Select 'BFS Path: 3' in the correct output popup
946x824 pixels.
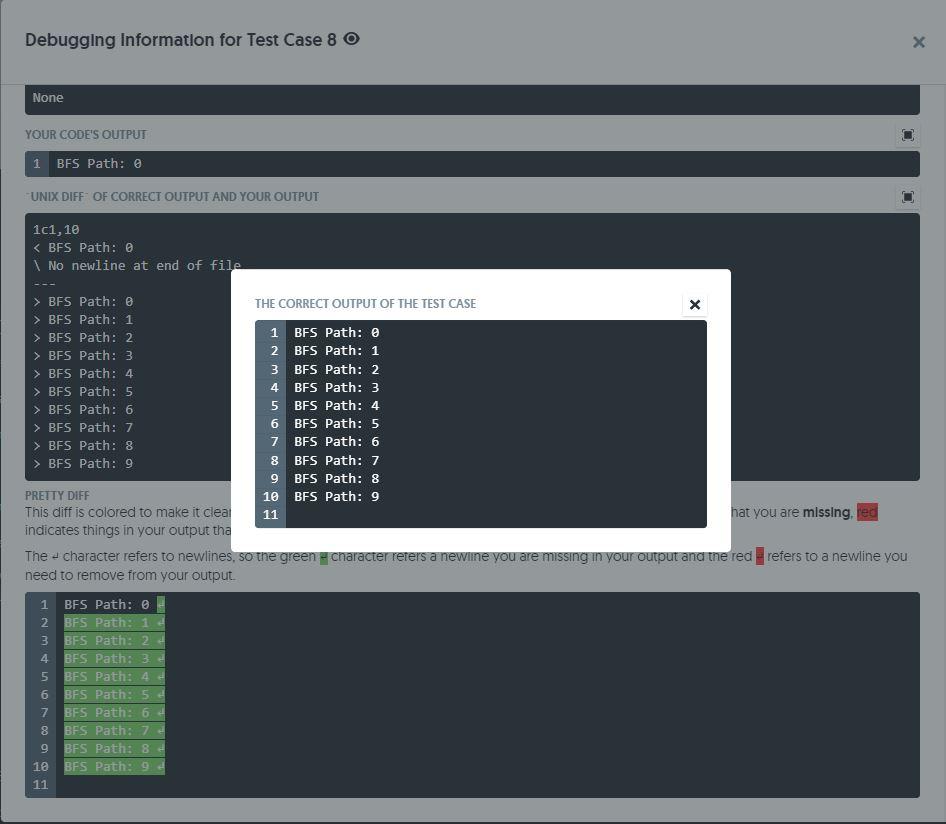(337, 388)
